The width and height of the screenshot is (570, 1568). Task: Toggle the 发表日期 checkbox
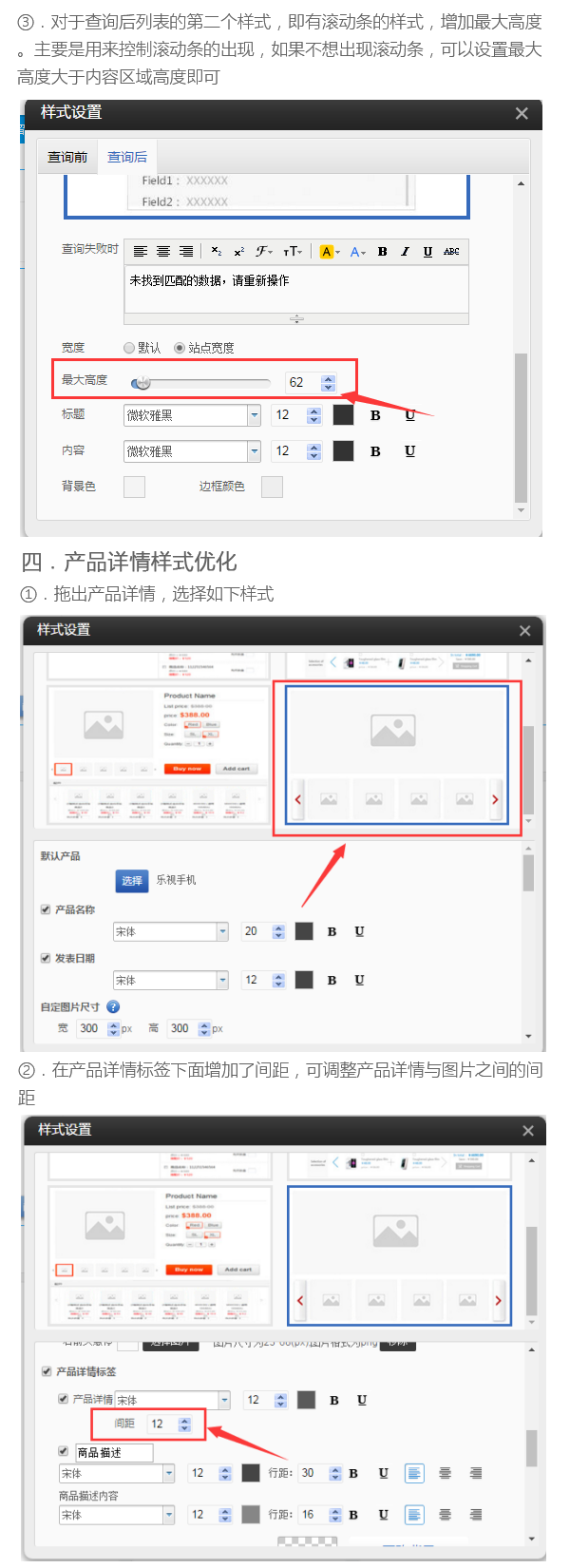[46, 958]
